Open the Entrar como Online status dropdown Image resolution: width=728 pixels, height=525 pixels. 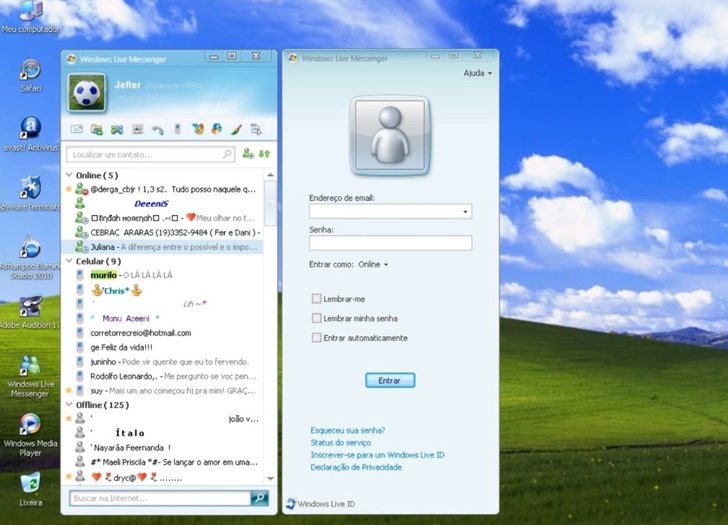(374, 265)
